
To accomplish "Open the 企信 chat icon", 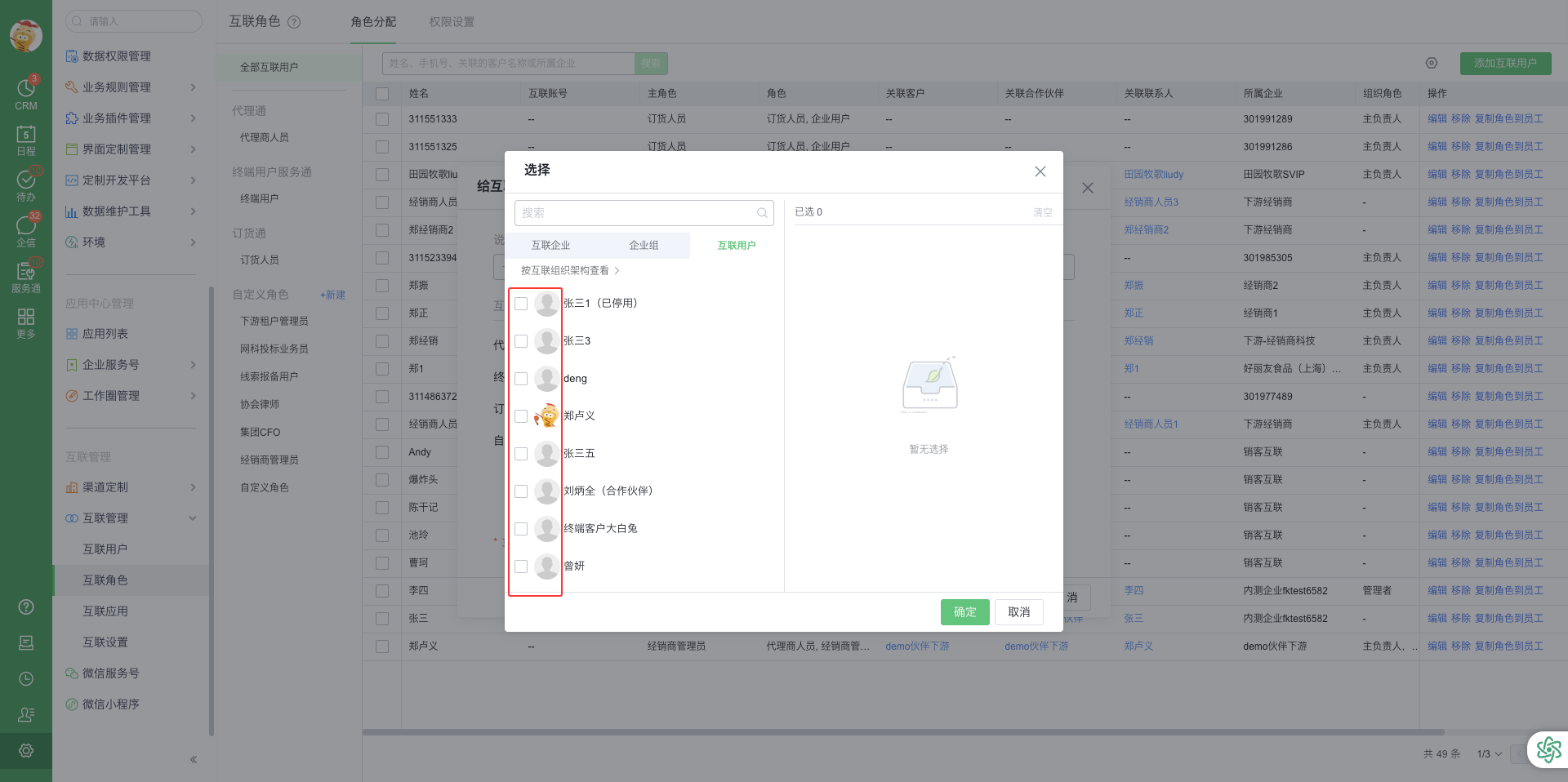I will (x=26, y=229).
